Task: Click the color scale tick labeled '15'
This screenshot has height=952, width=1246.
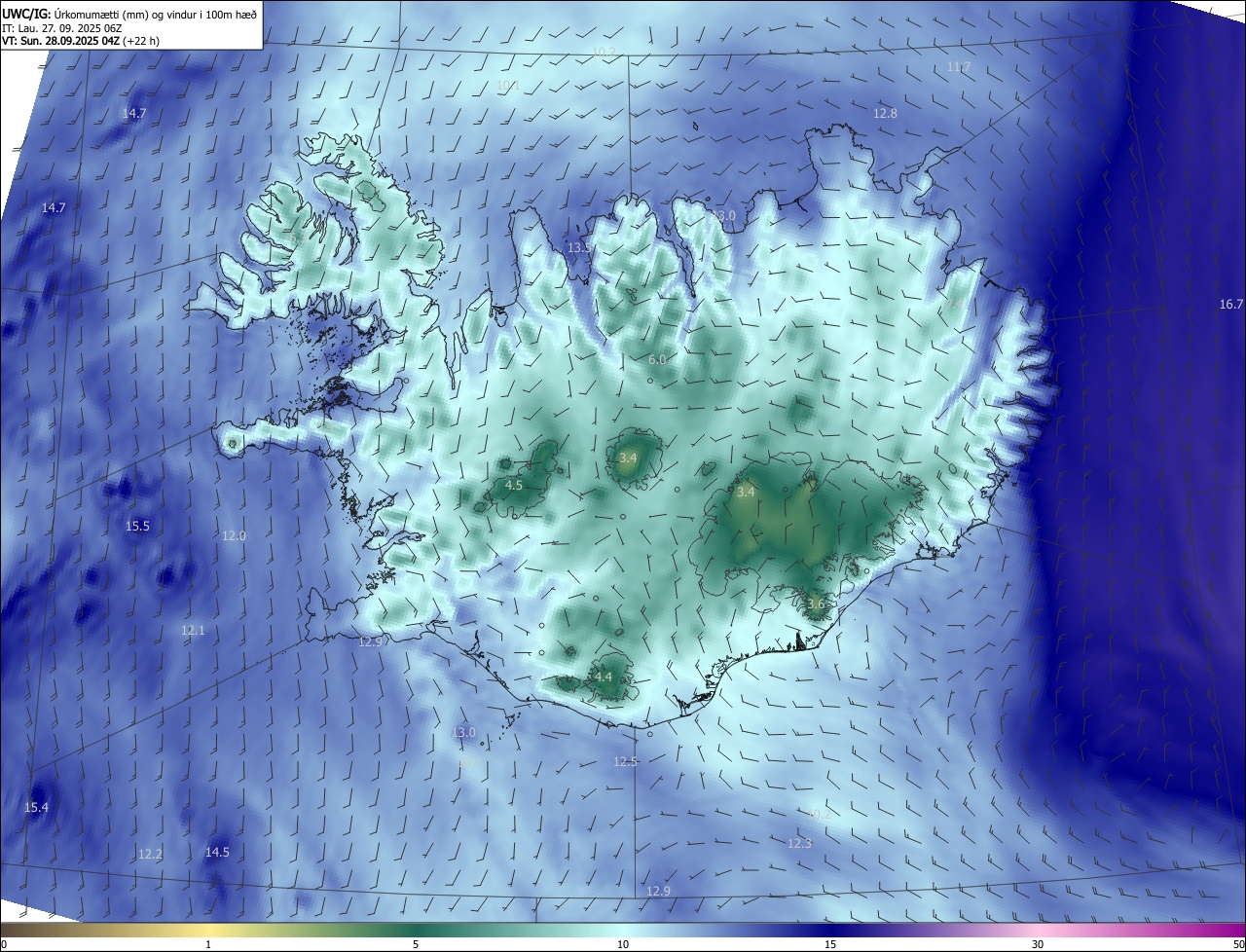Action: point(830,944)
